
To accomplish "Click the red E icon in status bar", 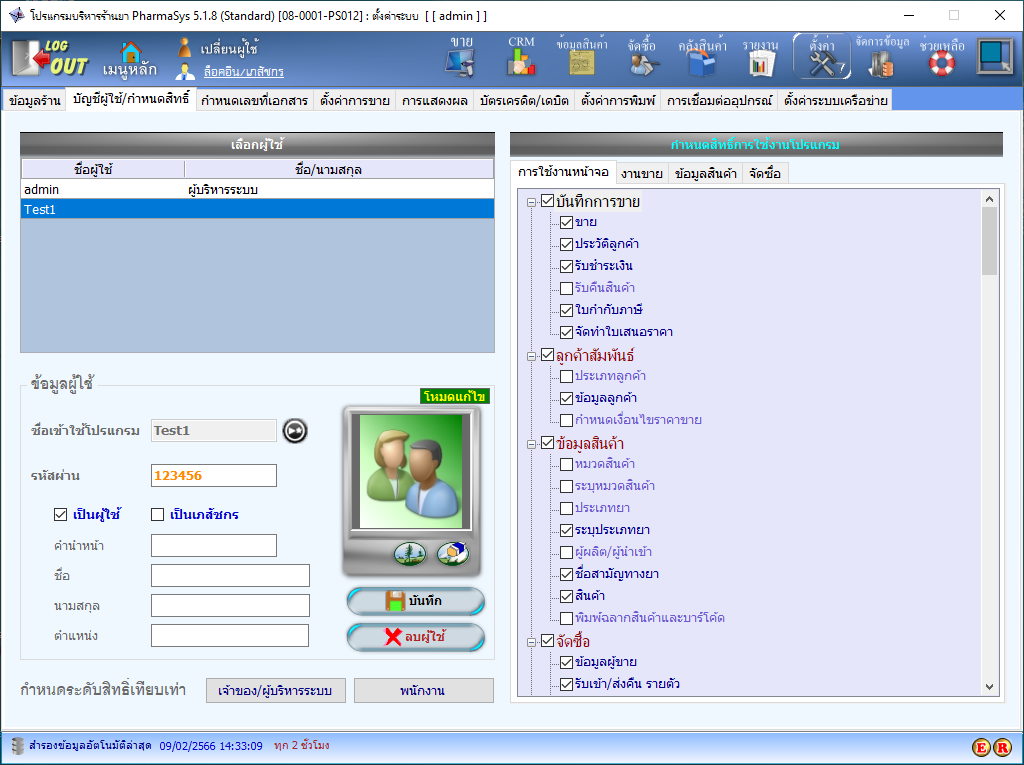I will [x=981, y=747].
